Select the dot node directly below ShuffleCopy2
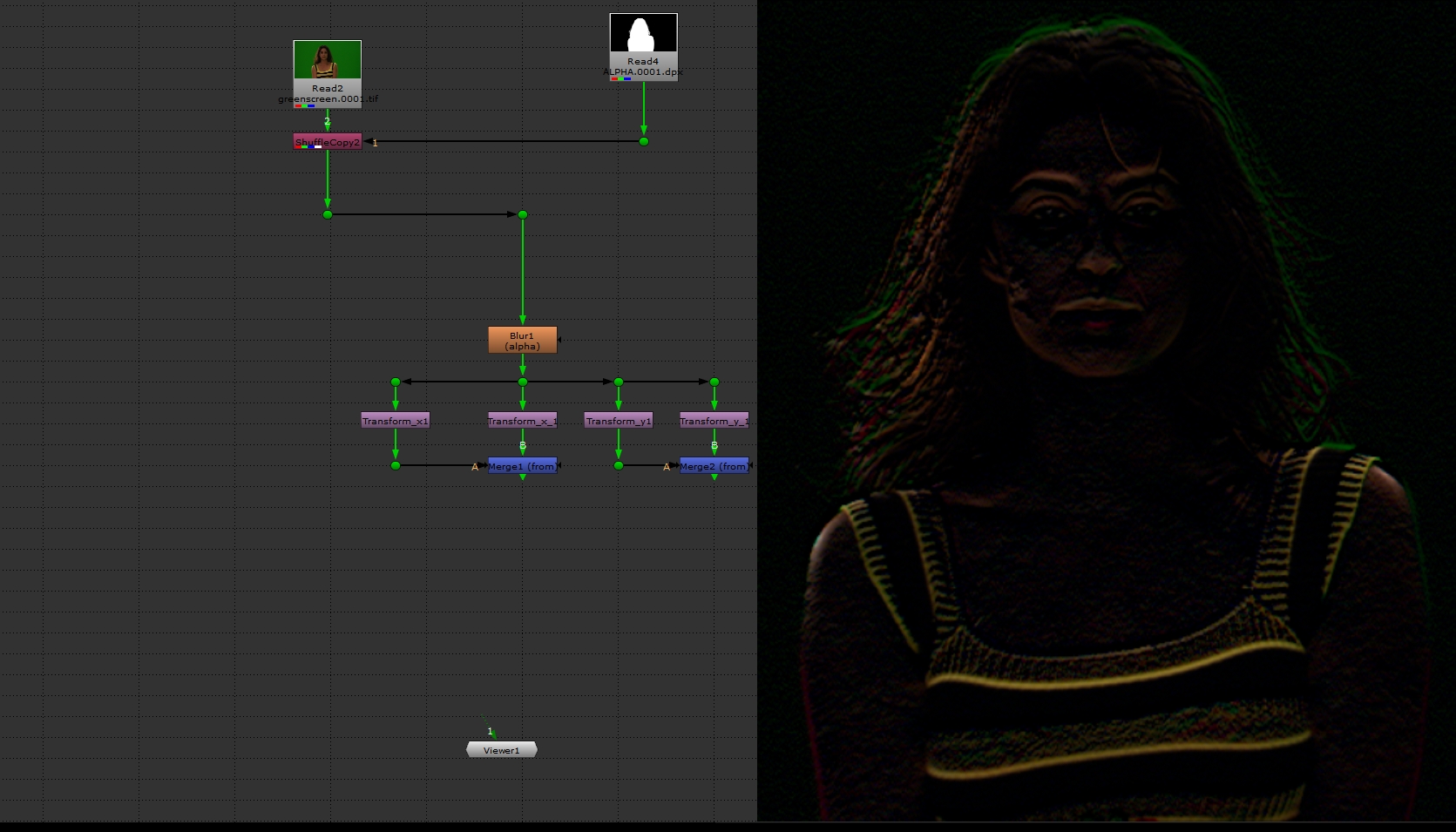The width and height of the screenshot is (1456, 832). click(328, 214)
